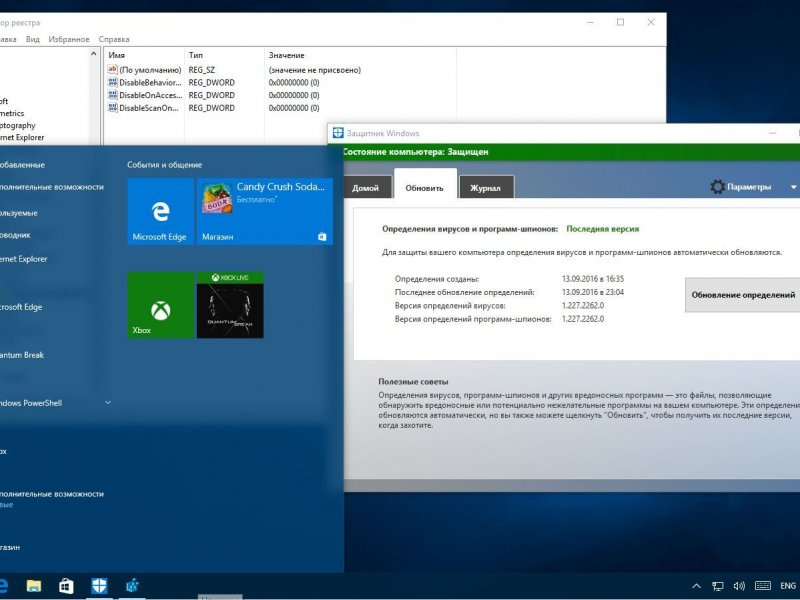Switch to the Домой tab
Viewport: 800px width, 600px height.
(x=365, y=187)
